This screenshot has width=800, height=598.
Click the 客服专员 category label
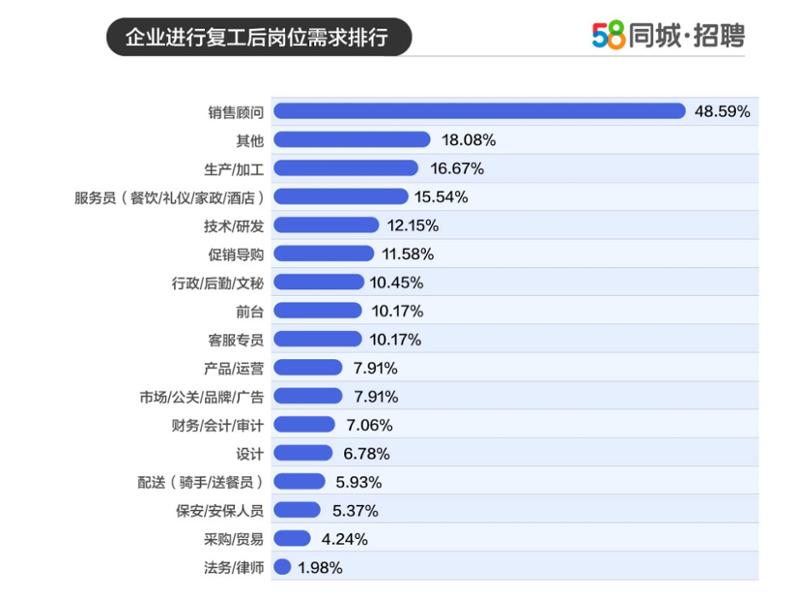(236, 339)
